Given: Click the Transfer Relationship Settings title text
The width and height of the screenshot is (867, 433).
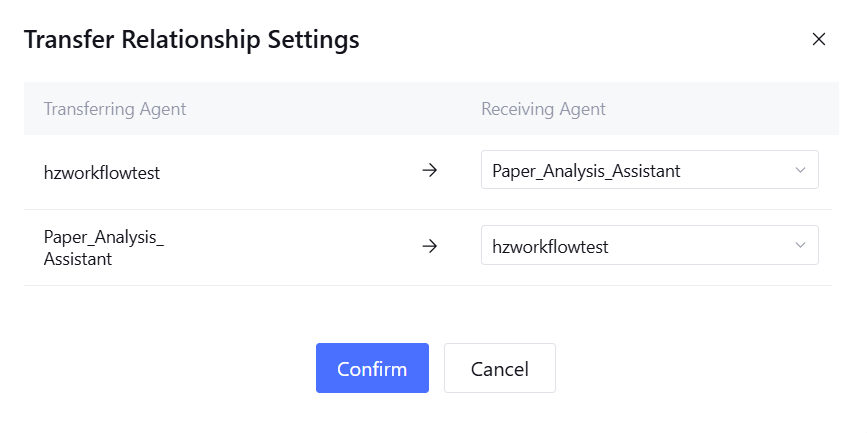Looking at the screenshot, I should (x=191, y=40).
